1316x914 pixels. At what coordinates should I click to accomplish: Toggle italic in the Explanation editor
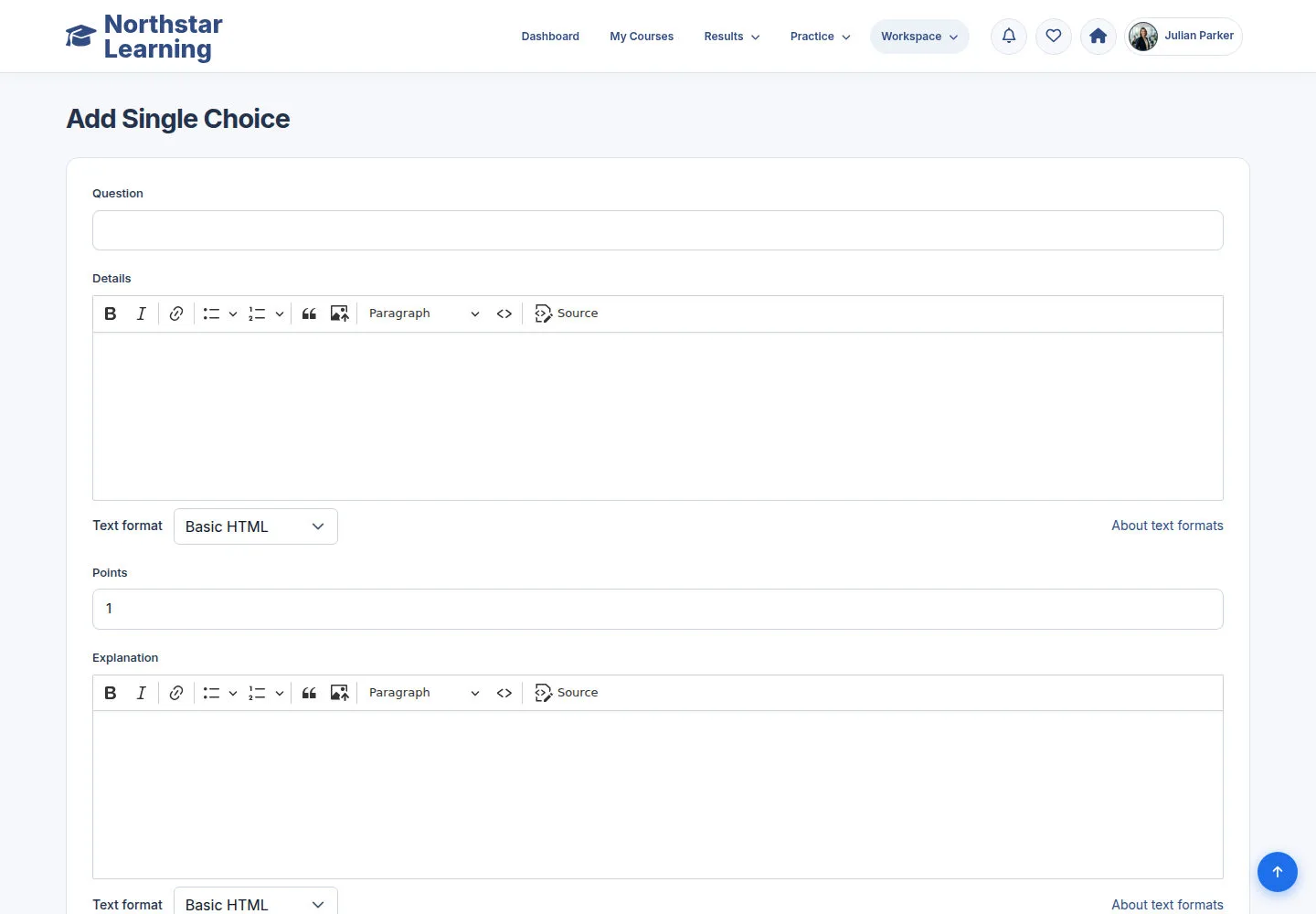[x=141, y=693]
